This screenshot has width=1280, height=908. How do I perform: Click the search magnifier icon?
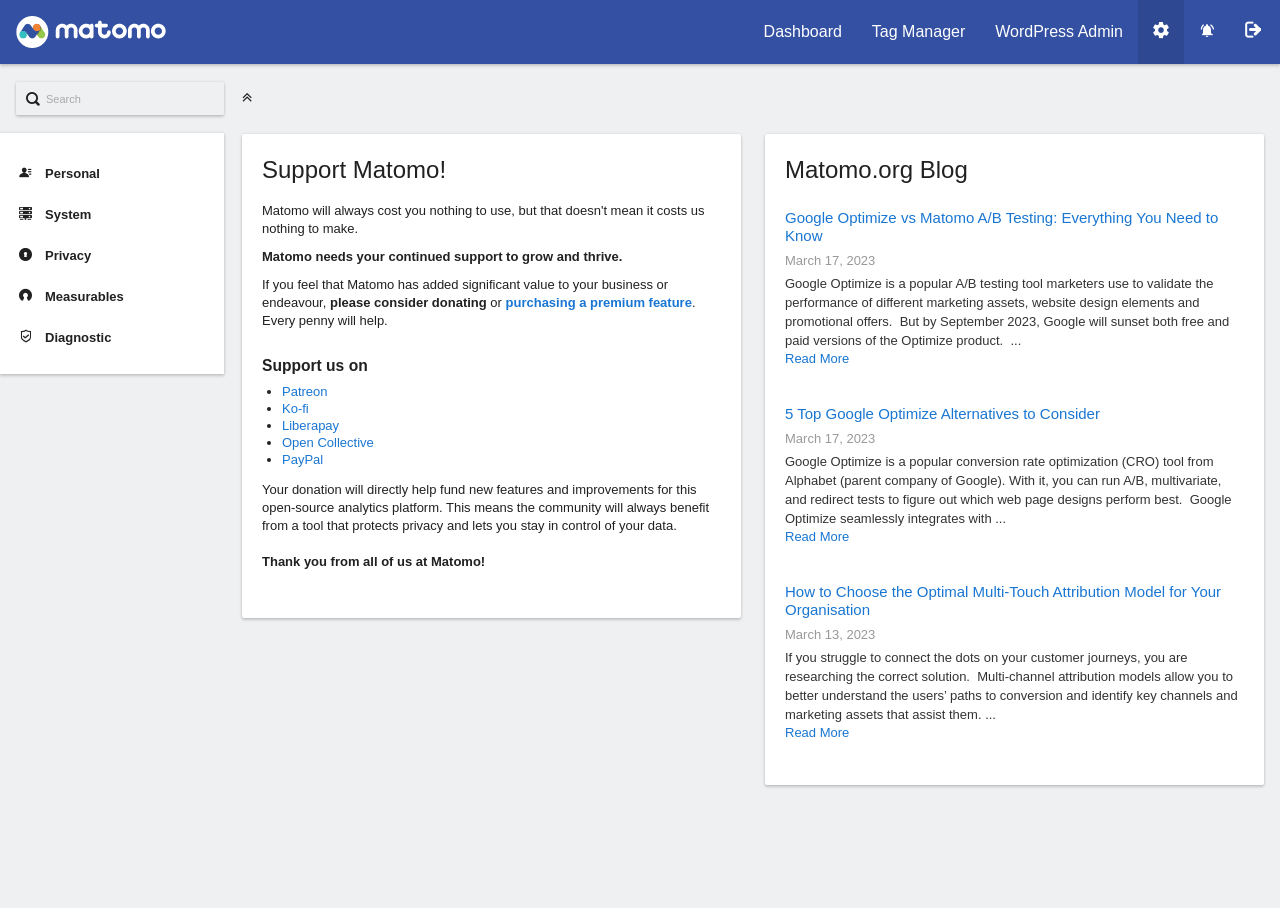click(x=33, y=99)
